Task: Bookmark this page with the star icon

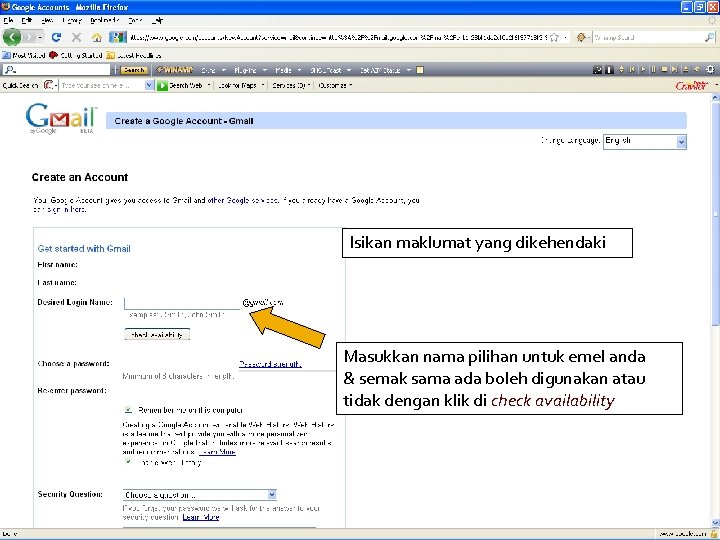Action: tap(555, 37)
